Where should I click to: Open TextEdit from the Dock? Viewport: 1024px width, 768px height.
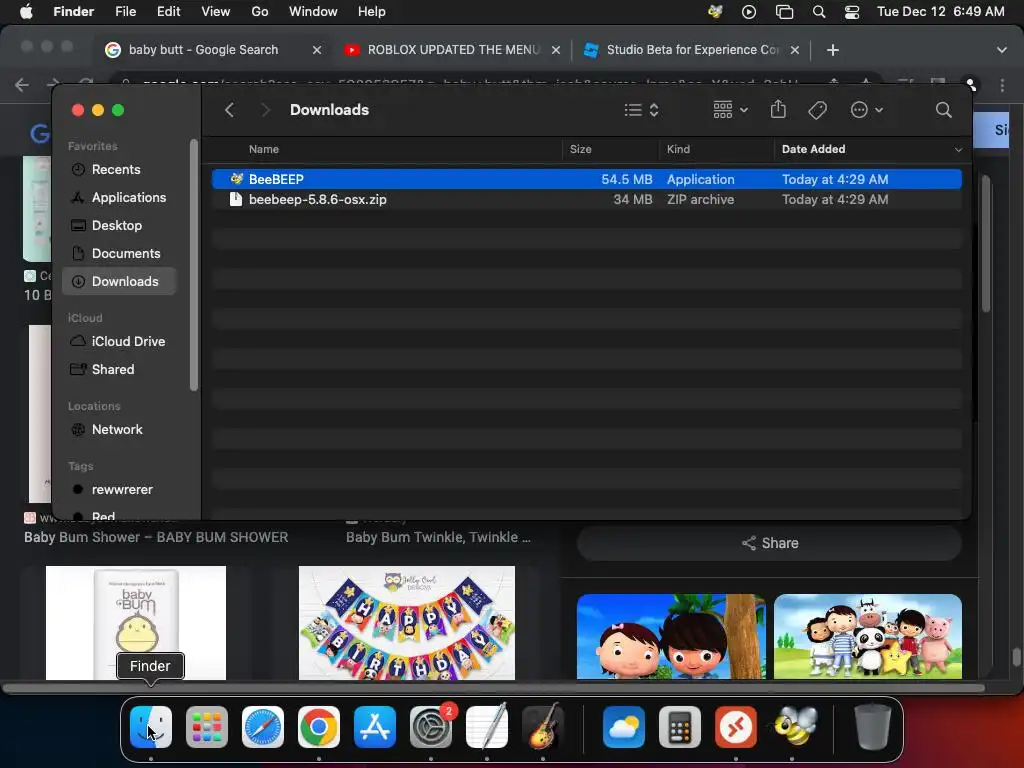pos(487,727)
